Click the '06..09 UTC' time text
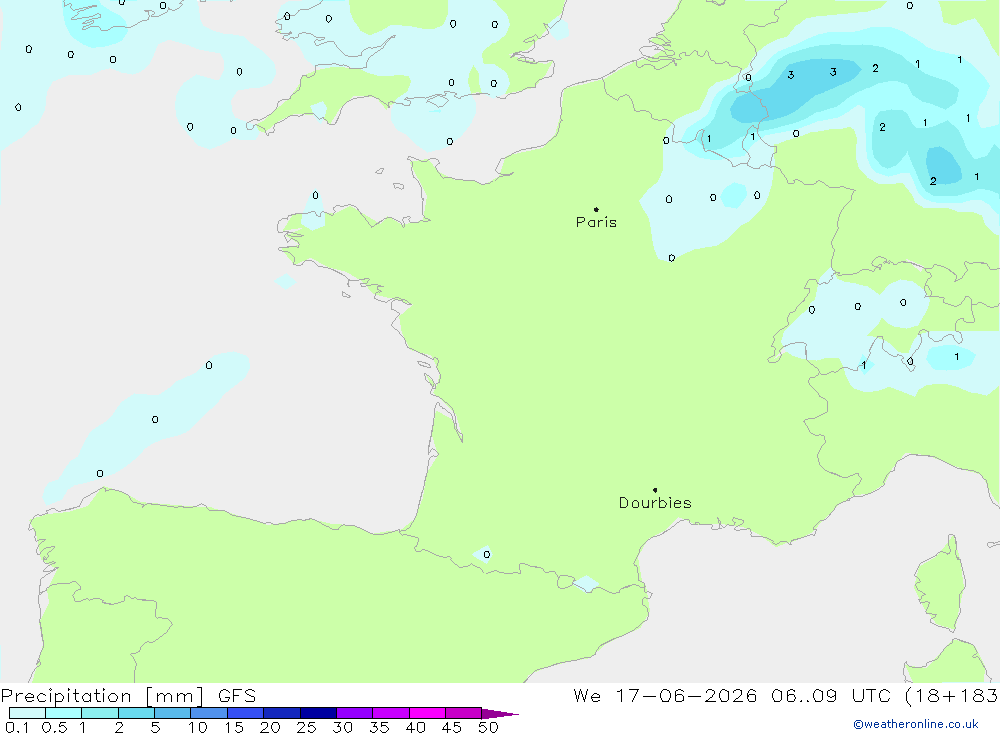The width and height of the screenshot is (1000, 733). pos(830,696)
